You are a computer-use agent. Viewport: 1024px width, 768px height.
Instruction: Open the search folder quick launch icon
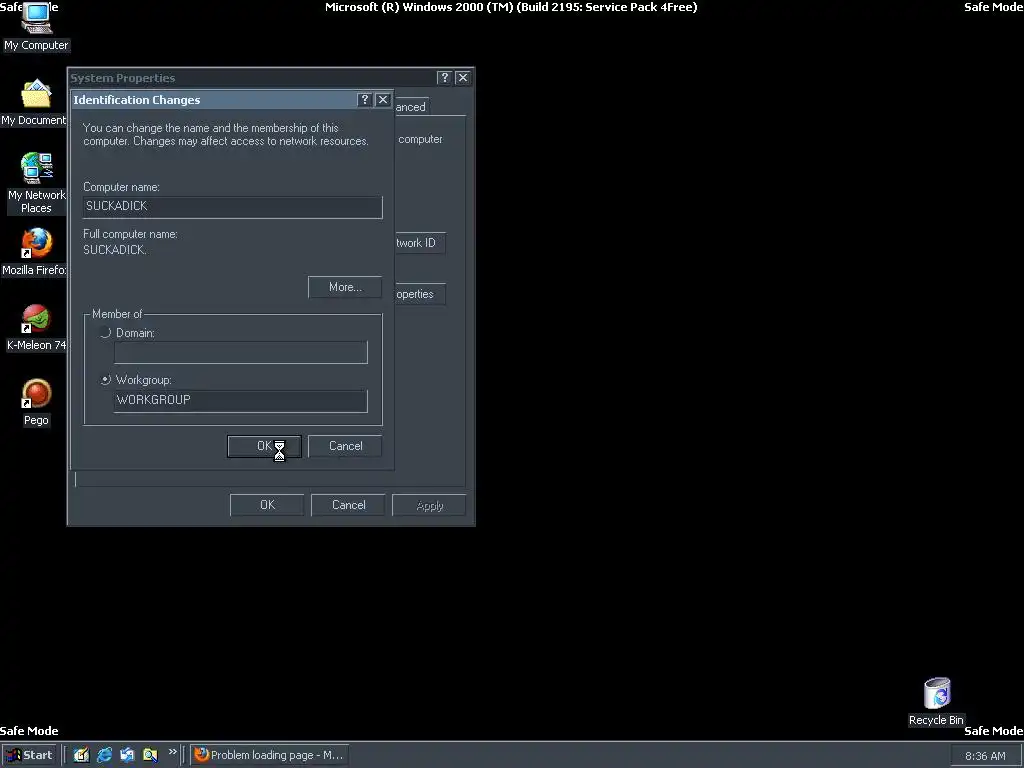(x=150, y=755)
